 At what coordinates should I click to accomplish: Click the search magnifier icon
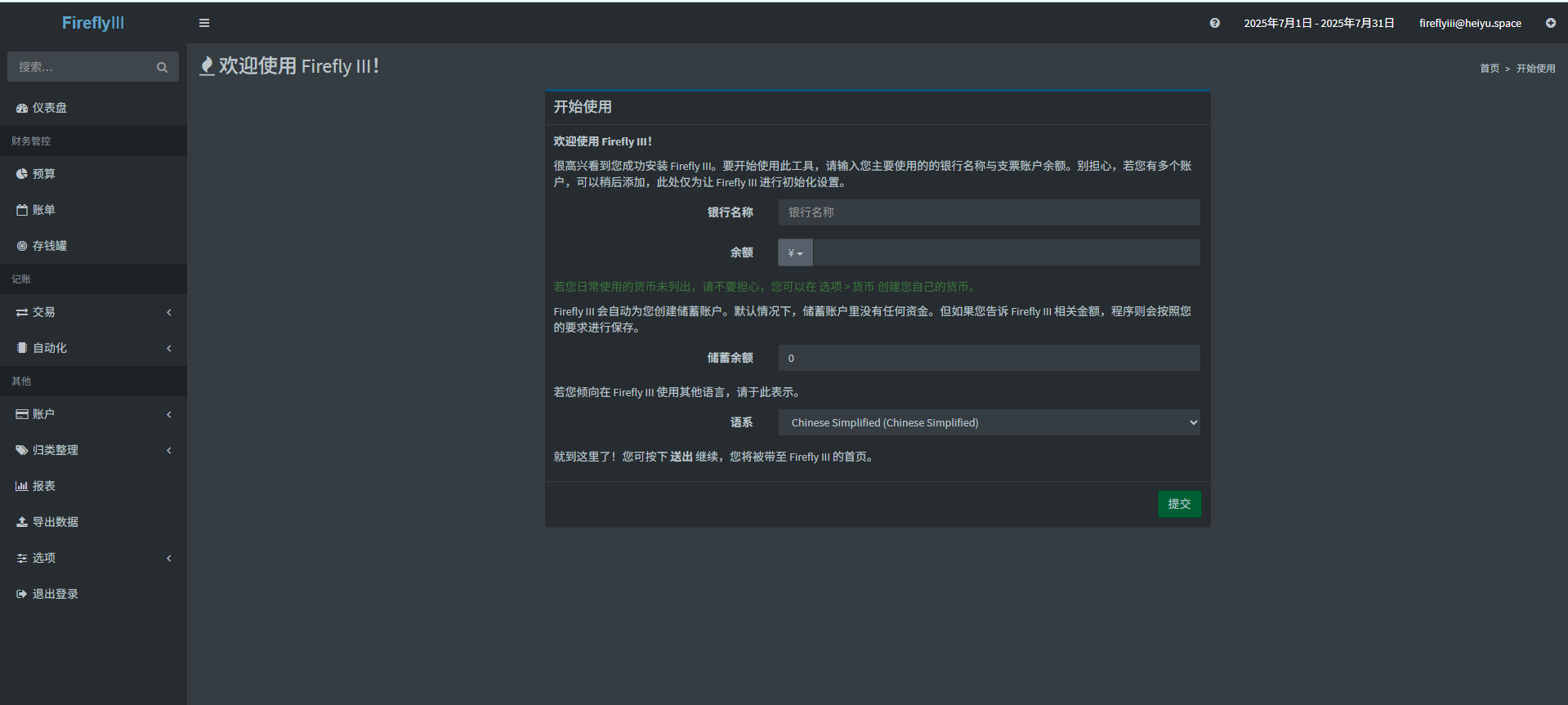tap(162, 67)
